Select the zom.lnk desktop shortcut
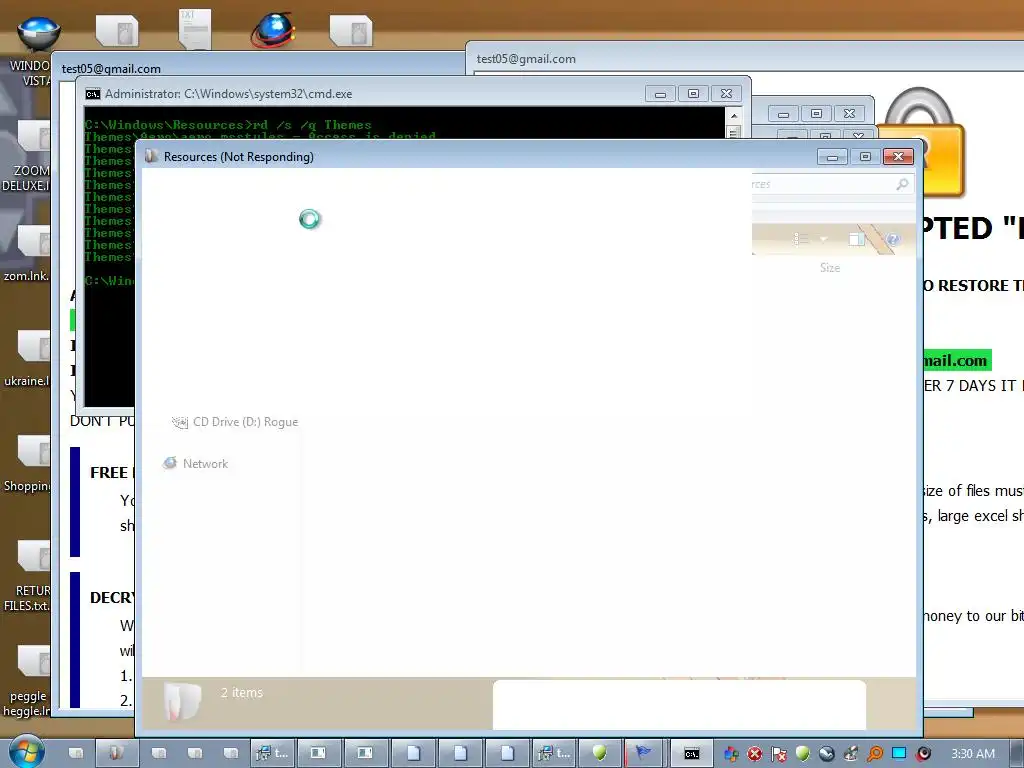1024x768 pixels. tap(26, 255)
